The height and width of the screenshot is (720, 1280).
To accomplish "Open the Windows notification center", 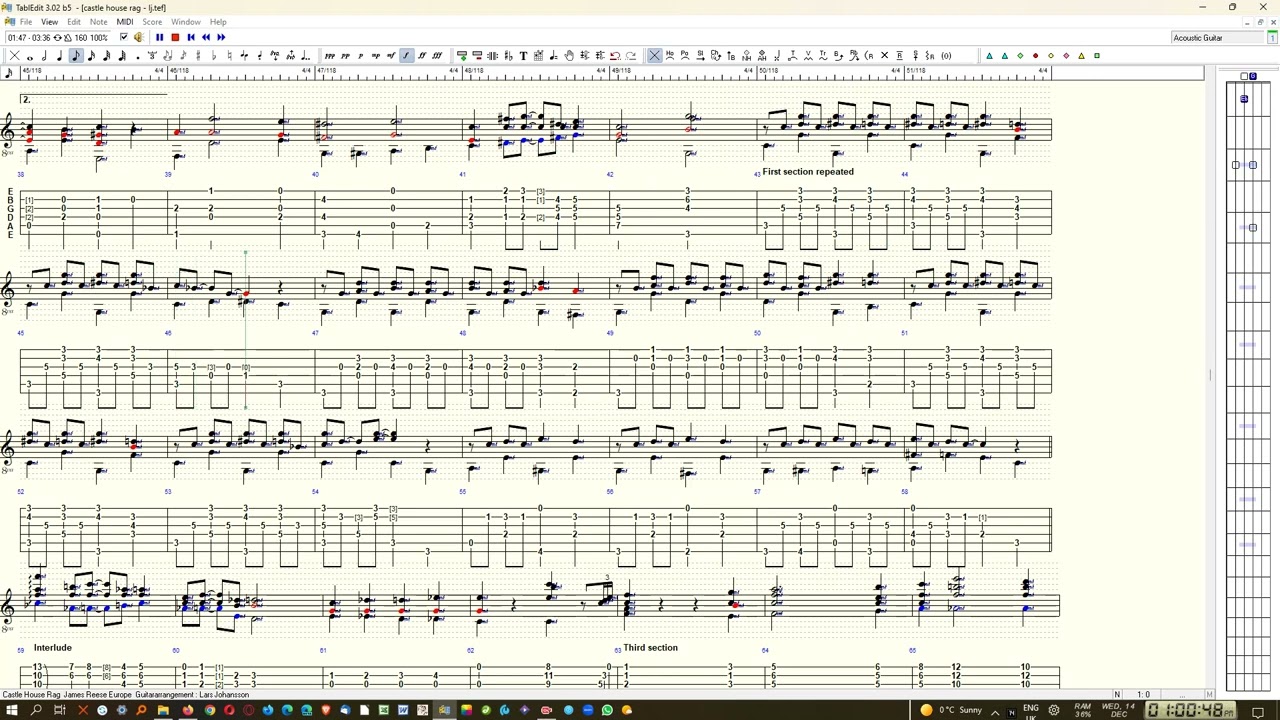I will (x=1260, y=711).
